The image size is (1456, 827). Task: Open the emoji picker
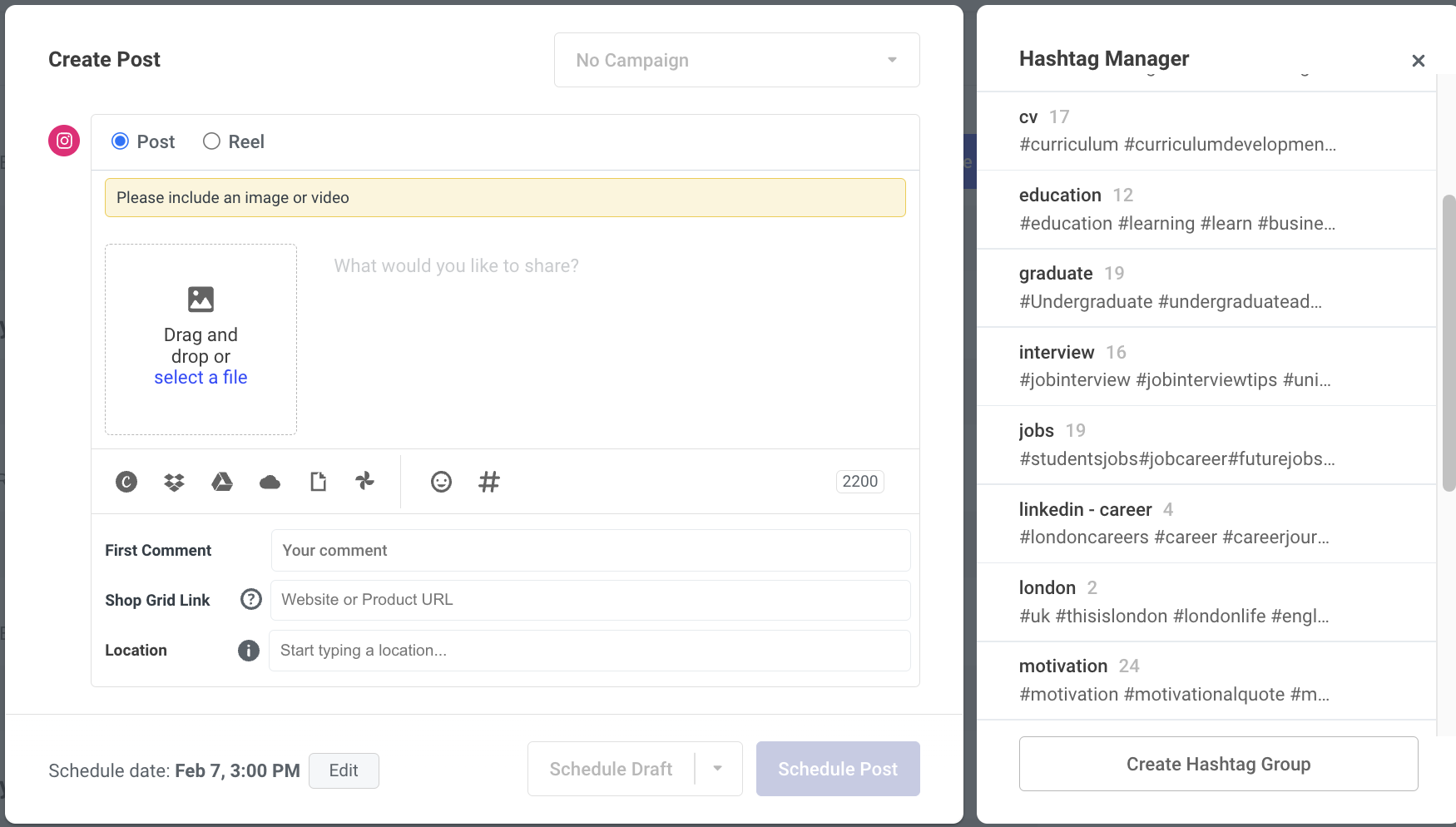point(441,482)
